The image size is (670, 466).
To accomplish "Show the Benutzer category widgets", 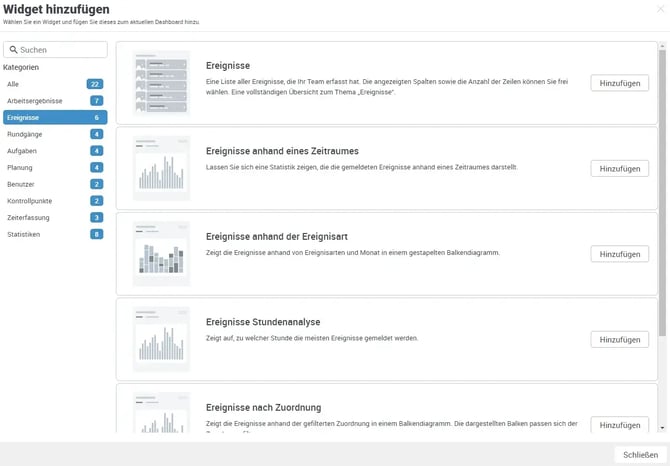I will [x=55, y=184].
